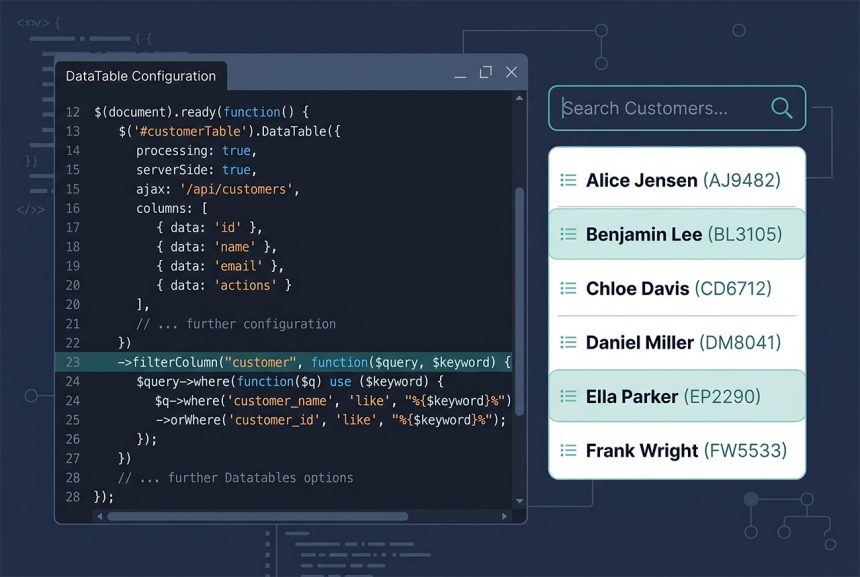Click the 'serverSide: true' line

[x=196, y=170]
